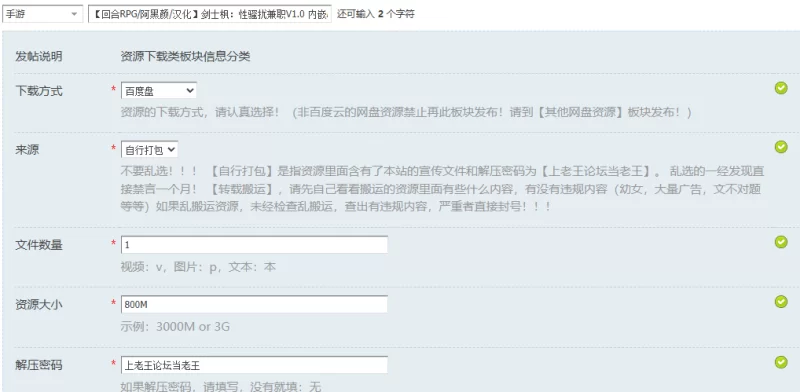Screen dimensions: 800x392
Task: Click the 文件数量 input field
Action: (x=254, y=245)
